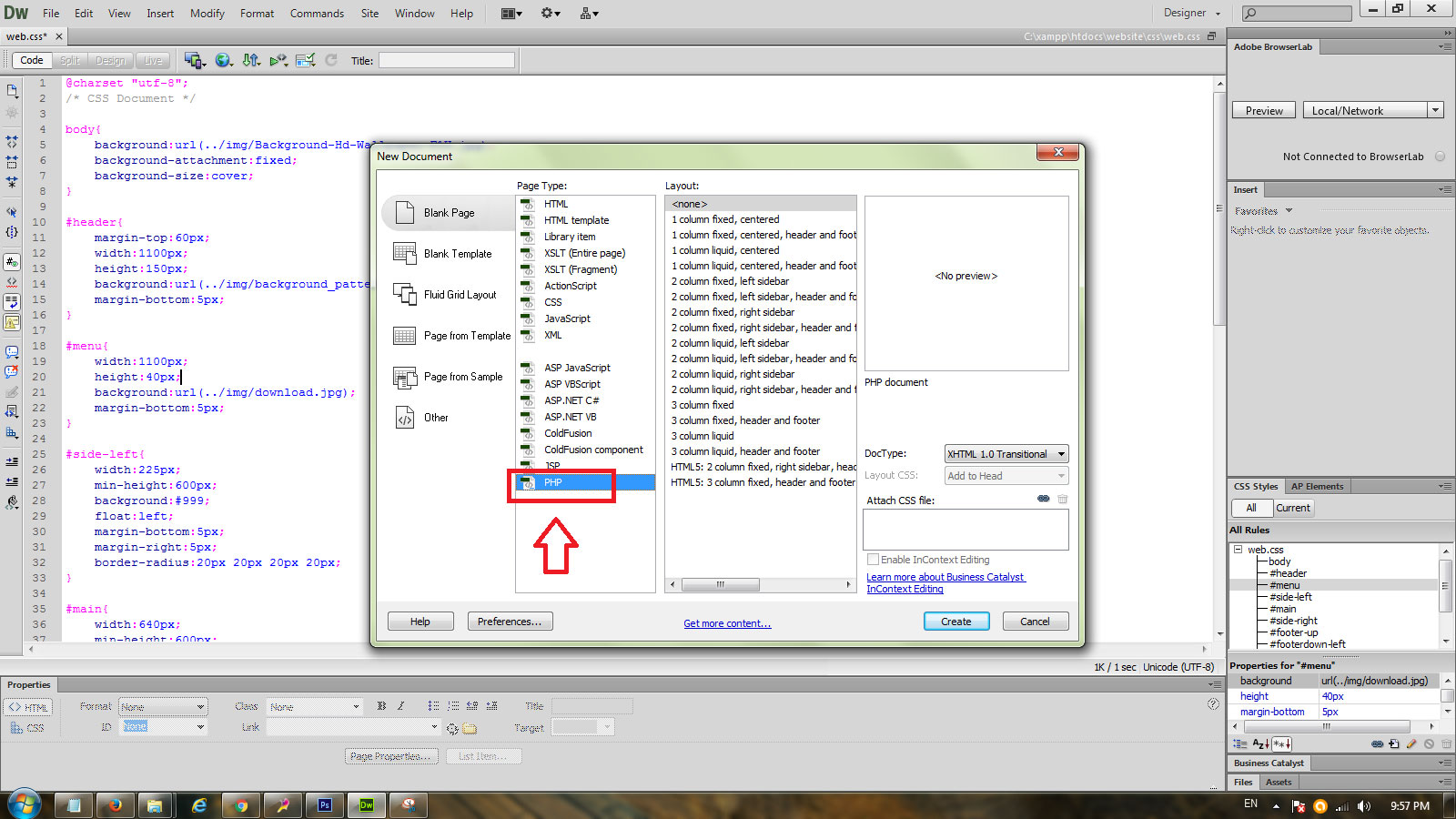Click the Multiscreen preview toolbar icon

pos(194,60)
